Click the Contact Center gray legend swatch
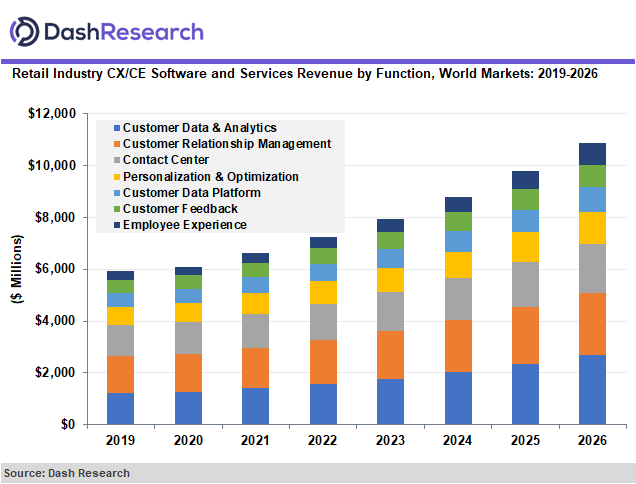 pos(117,161)
